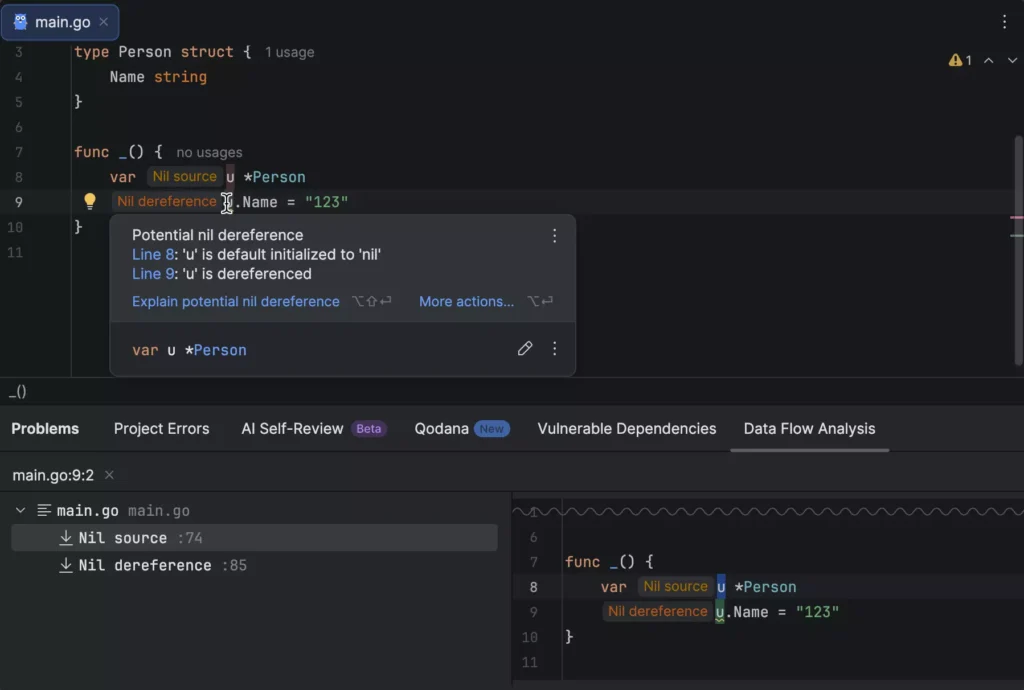The width and height of the screenshot is (1024, 690).
Task: Open the editor options kebab menu top-right
Action: (1003, 21)
